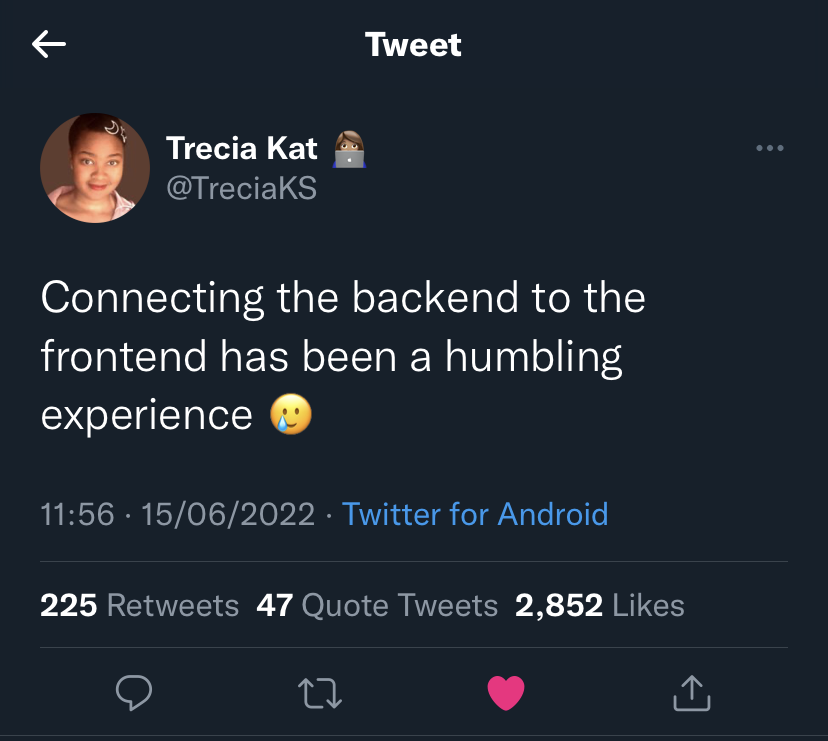Viewport: 828px width, 741px height.
Task: Click the technologist emoji beside the name
Action: click(x=348, y=150)
